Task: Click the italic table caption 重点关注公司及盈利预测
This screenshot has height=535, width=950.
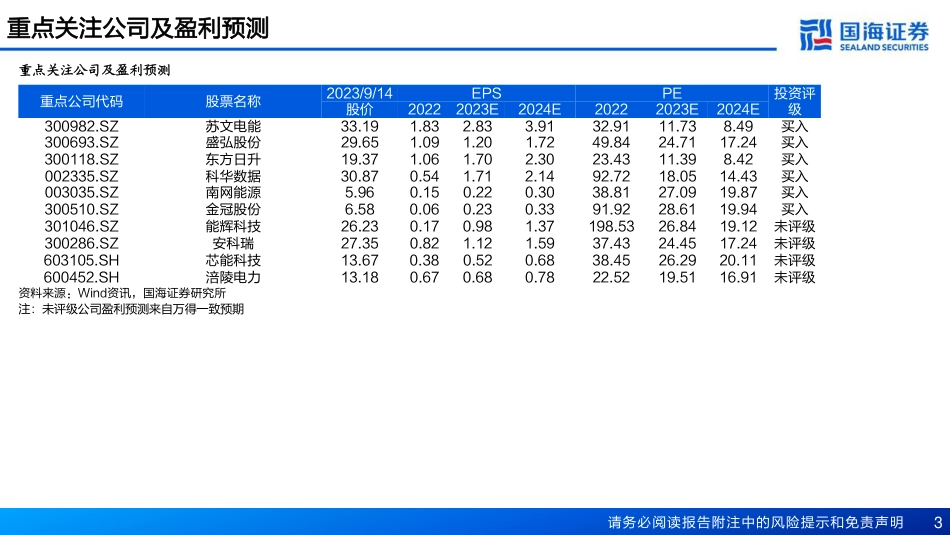Action: pos(95,70)
